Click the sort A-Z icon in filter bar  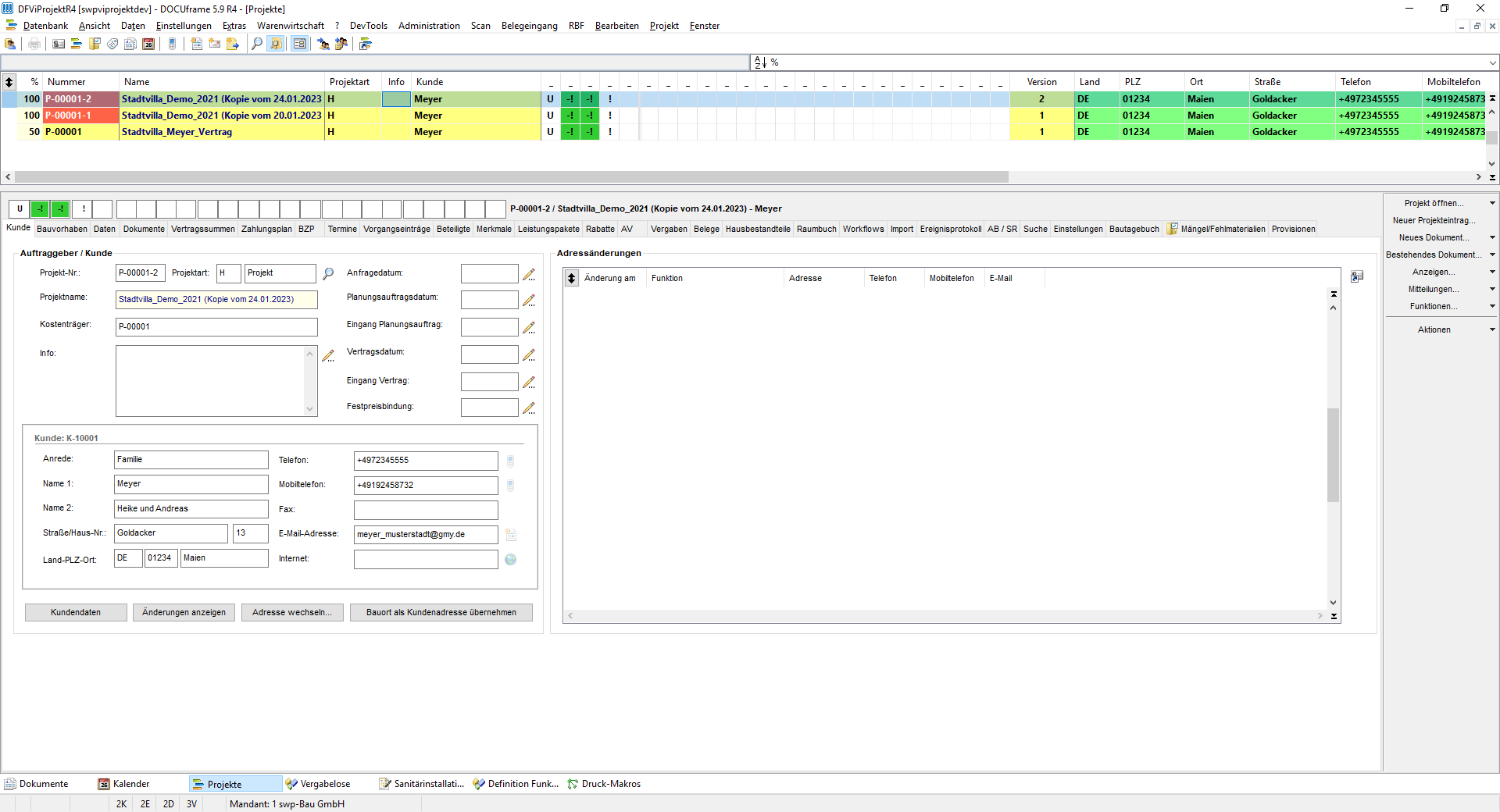pos(759,62)
